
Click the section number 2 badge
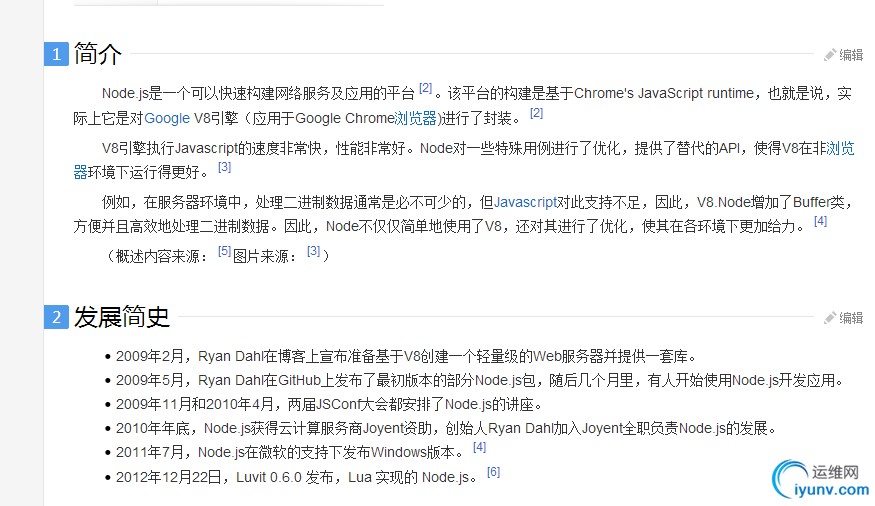pos(56,317)
